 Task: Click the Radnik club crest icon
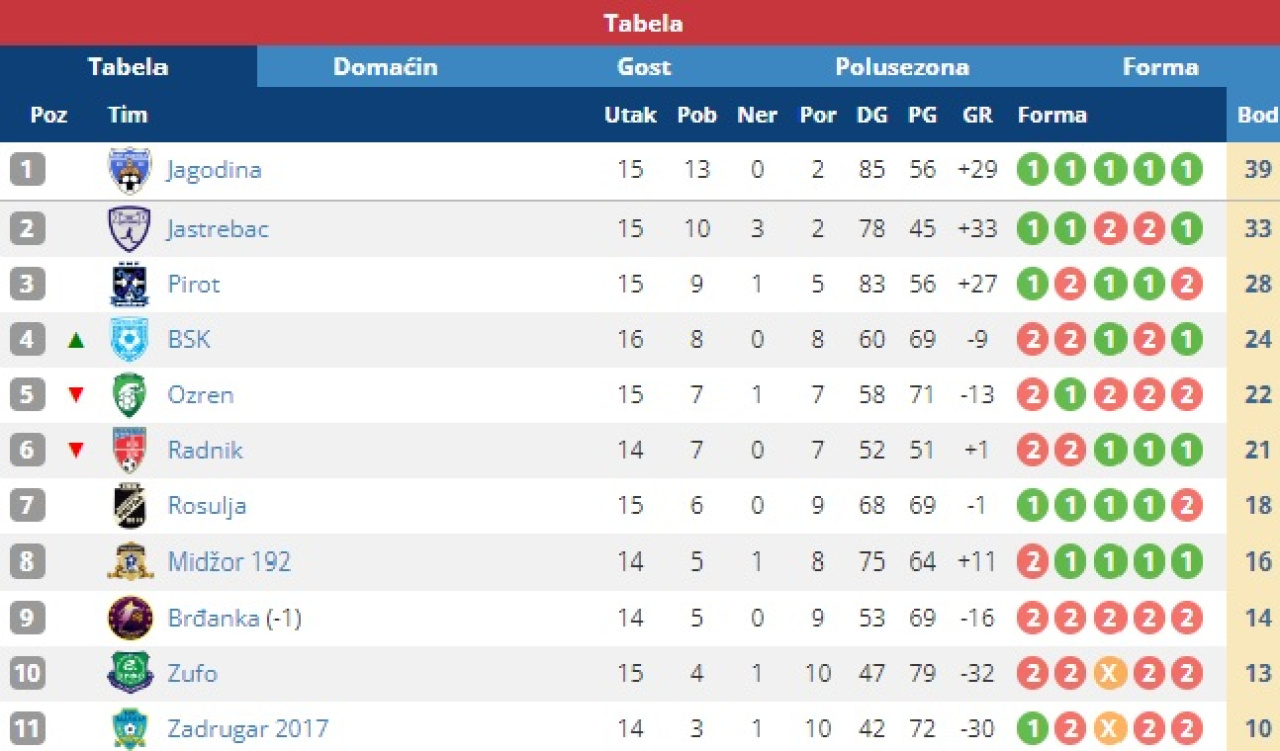tap(130, 450)
